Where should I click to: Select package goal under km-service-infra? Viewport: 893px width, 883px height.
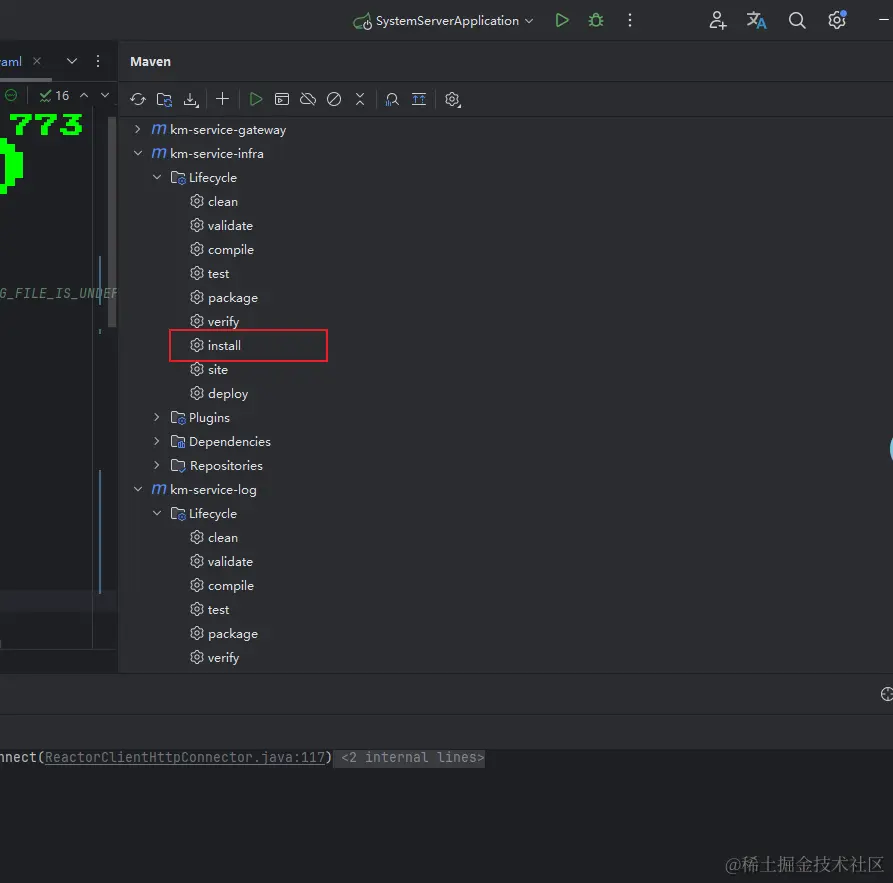point(224,297)
